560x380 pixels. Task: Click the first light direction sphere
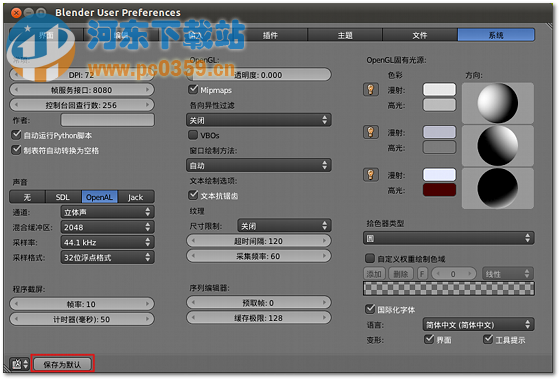(498, 103)
